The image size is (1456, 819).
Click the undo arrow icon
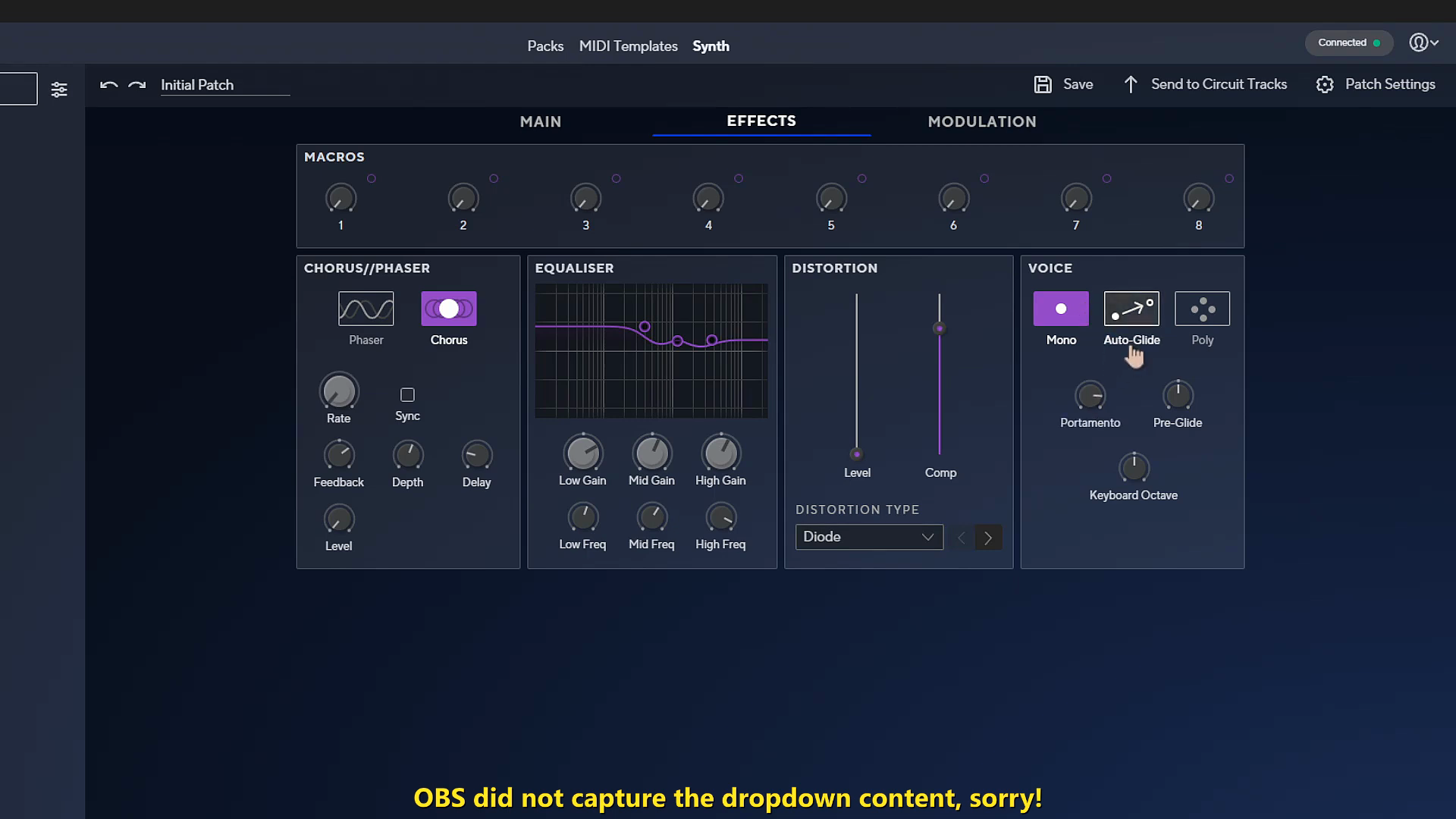tap(108, 85)
